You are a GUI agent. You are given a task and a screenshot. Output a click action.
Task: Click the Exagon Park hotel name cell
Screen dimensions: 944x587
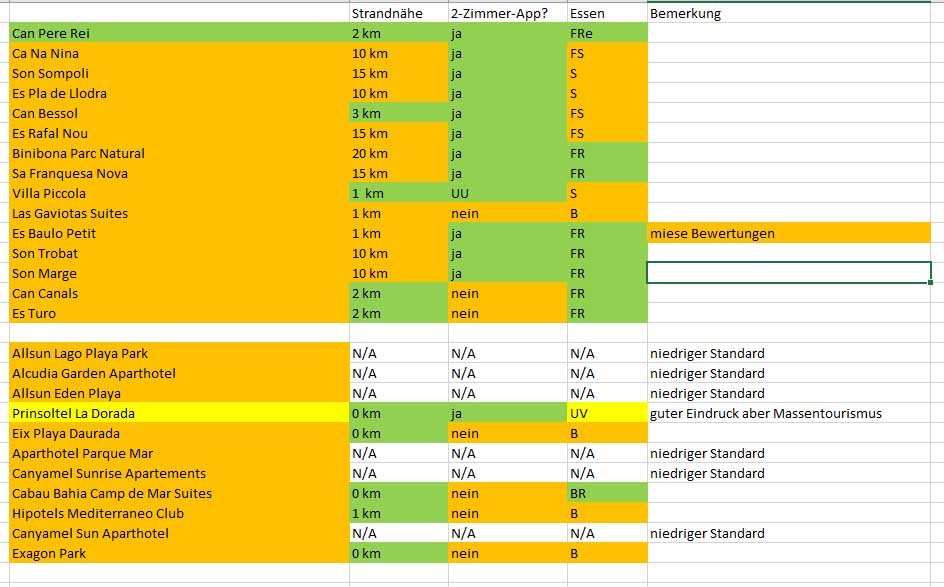178,553
